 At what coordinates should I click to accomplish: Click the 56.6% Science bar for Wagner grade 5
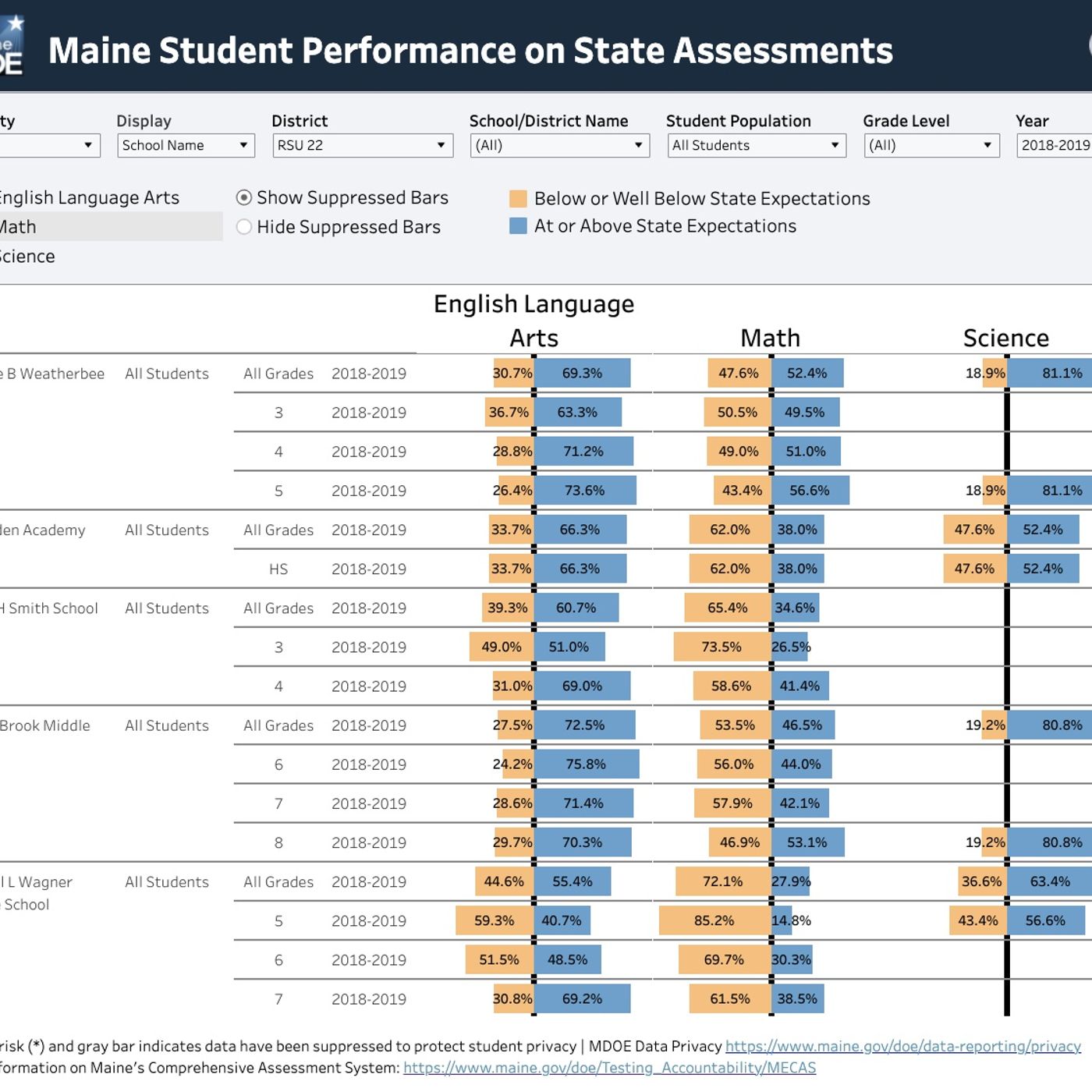click(x=1047, y=920)
